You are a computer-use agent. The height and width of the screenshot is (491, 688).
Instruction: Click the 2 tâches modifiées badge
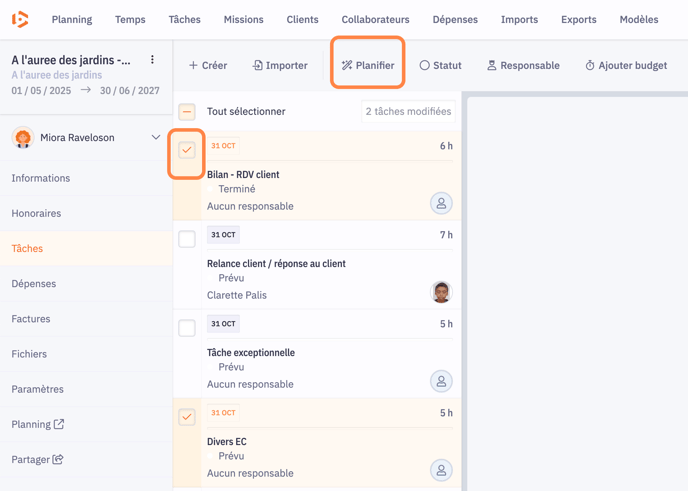(x=408, y=112)
